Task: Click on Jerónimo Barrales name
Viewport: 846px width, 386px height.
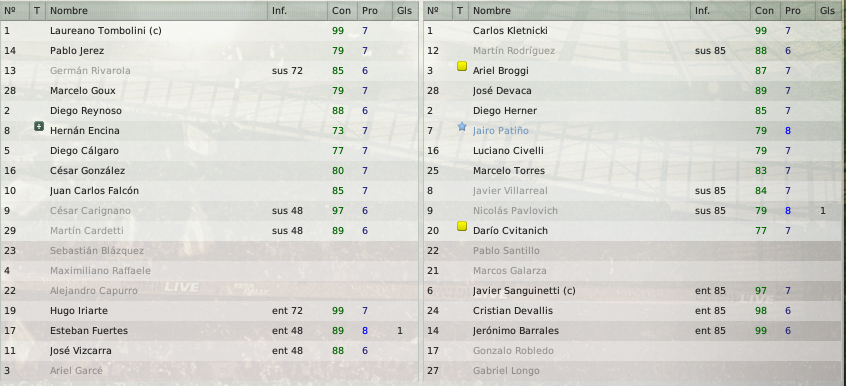Action: click(516, 331)
